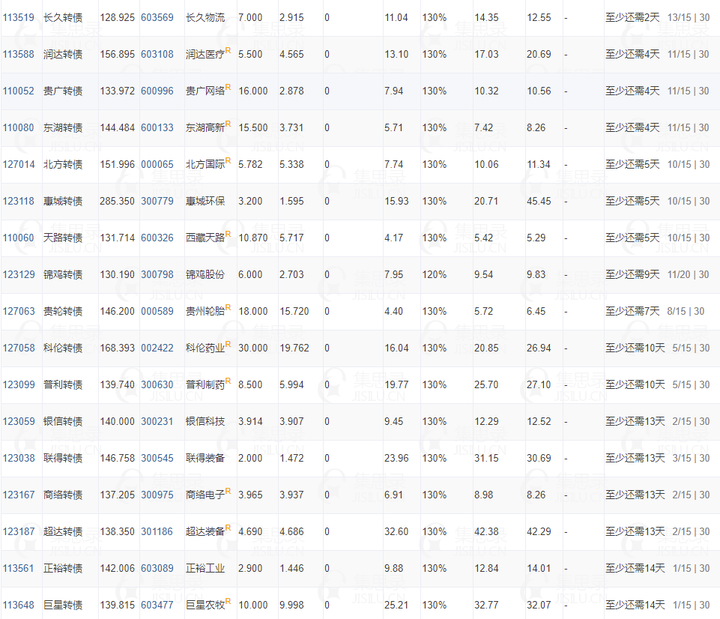Open stock code 300630 link
720x619 pixels.
pyautogui.click(x=157, y=385)
